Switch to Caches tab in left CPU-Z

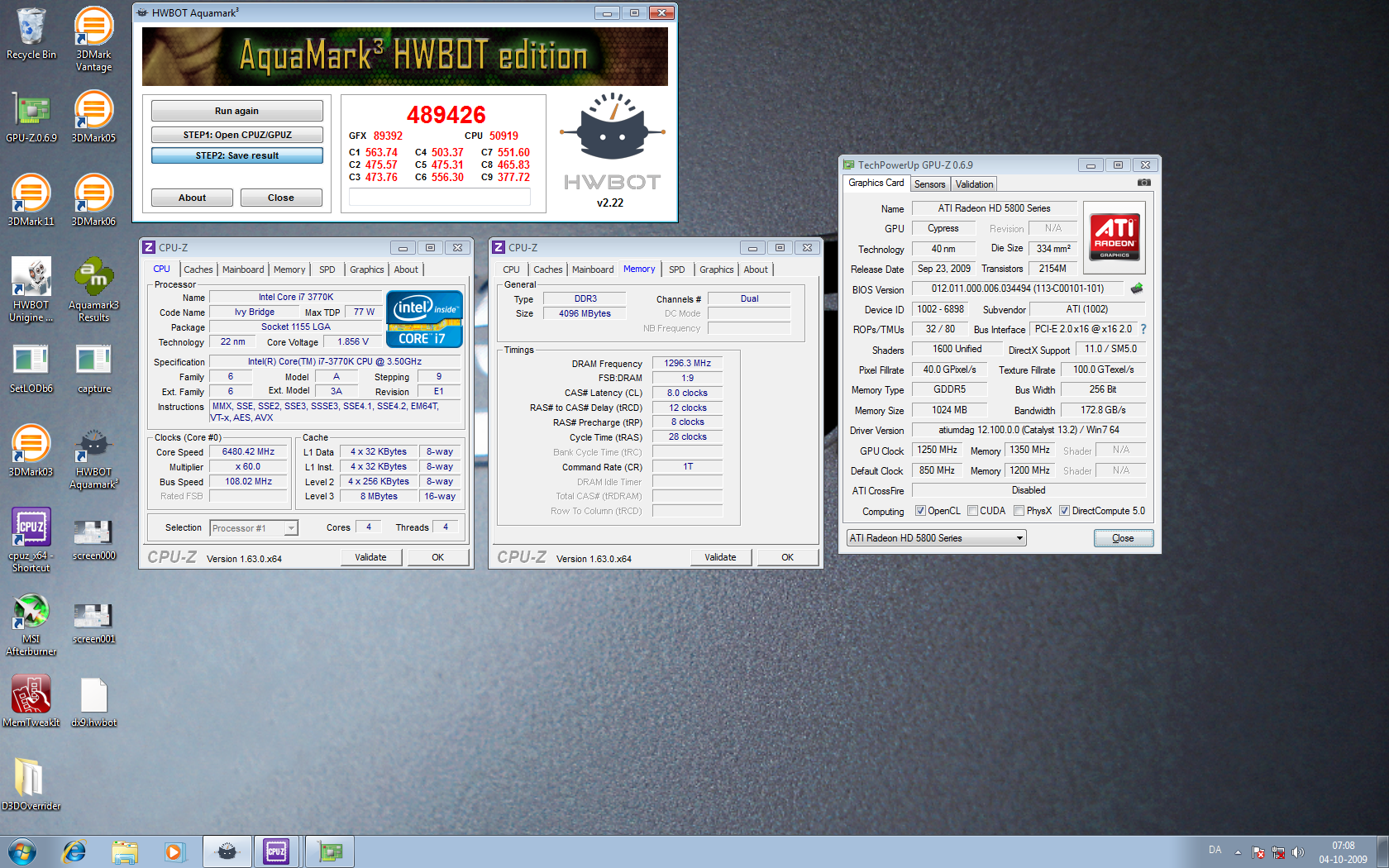click(198, 269)
